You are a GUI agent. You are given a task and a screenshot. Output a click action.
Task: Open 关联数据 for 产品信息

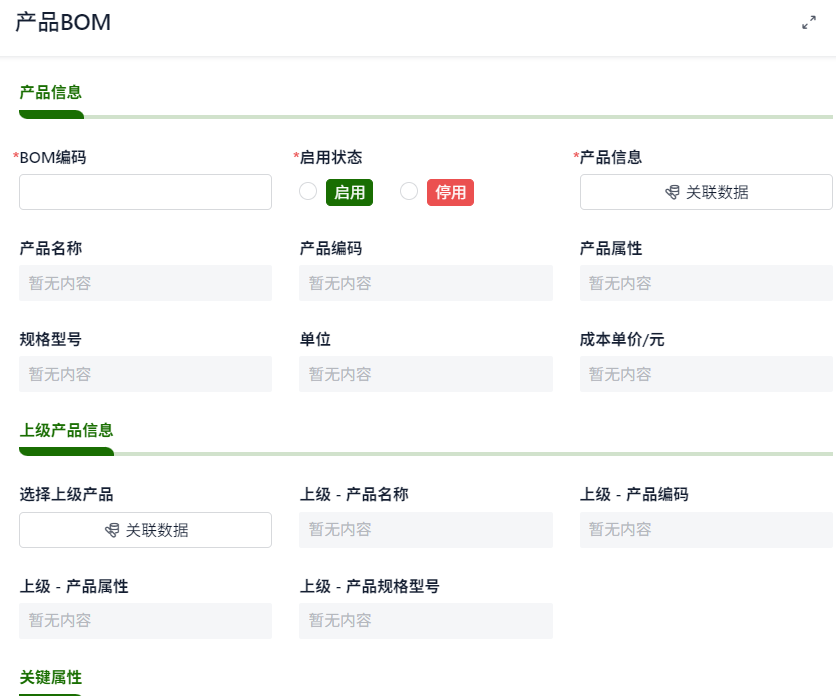[x=706, y=192]
